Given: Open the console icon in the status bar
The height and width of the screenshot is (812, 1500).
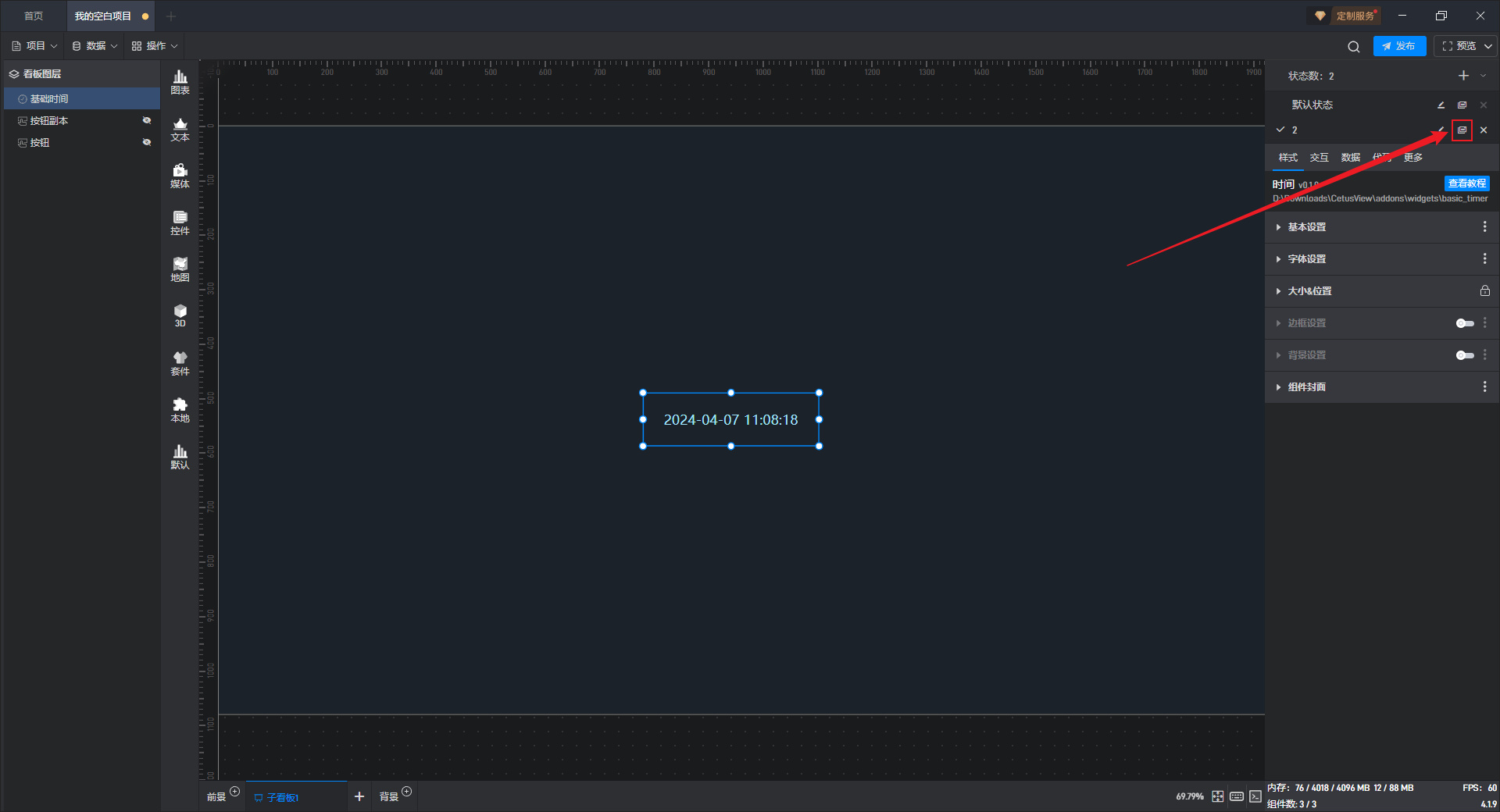Looking at the screenshot, I should 1255,796.
